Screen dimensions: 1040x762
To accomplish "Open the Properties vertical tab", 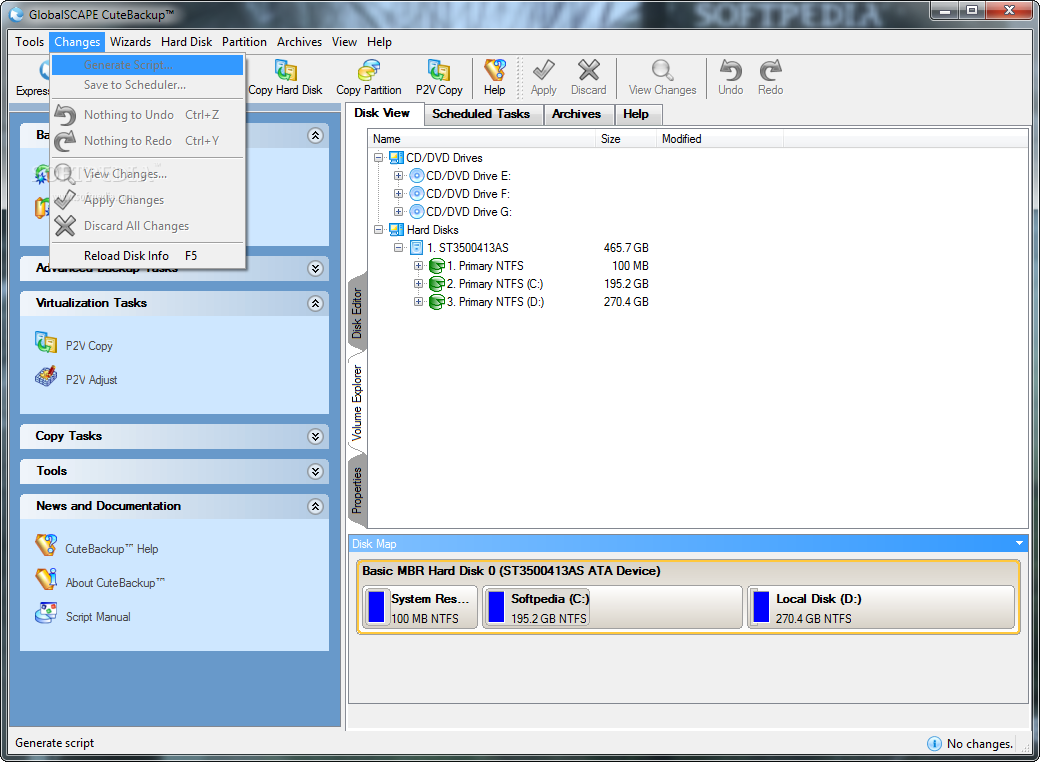I will click(x=357, y=489).
